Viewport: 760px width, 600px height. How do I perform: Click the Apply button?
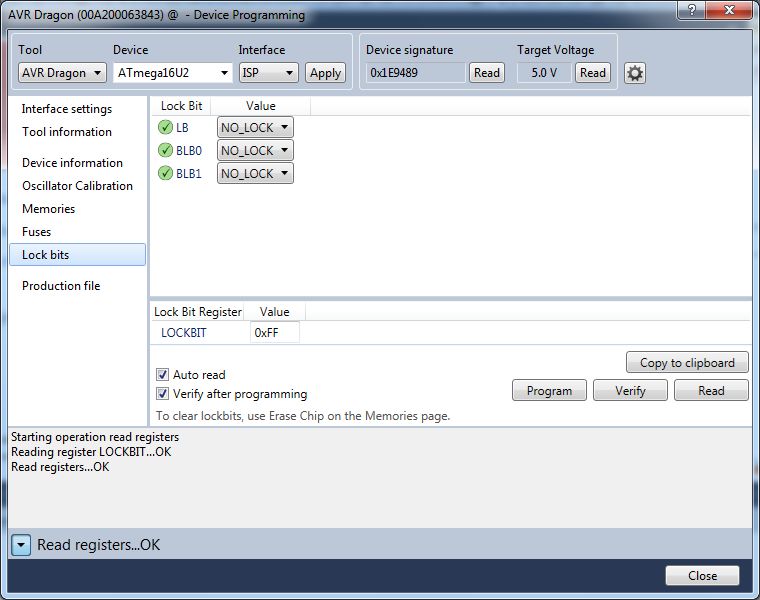[x=325, y=73]
